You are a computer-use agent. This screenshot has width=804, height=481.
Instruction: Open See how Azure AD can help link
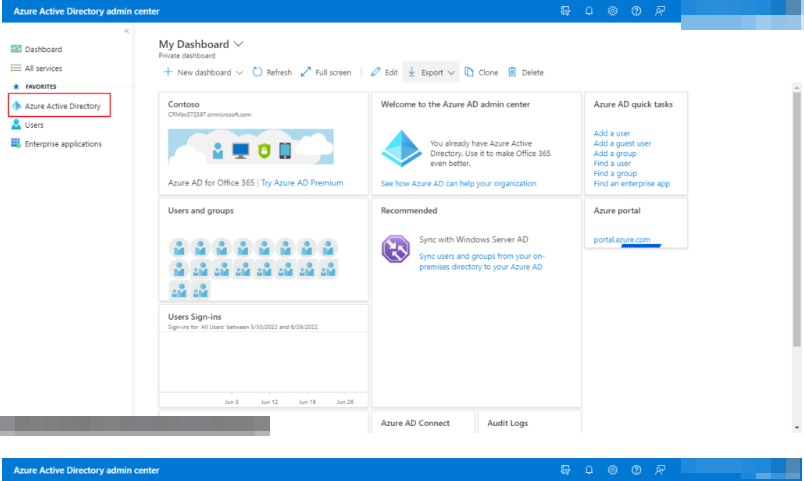point(458,183)
